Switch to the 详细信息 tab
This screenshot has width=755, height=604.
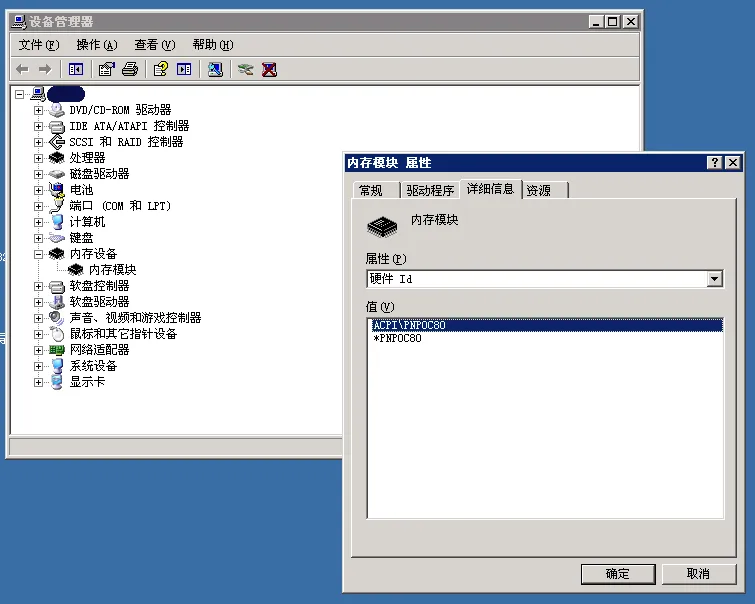coord(491,189)
